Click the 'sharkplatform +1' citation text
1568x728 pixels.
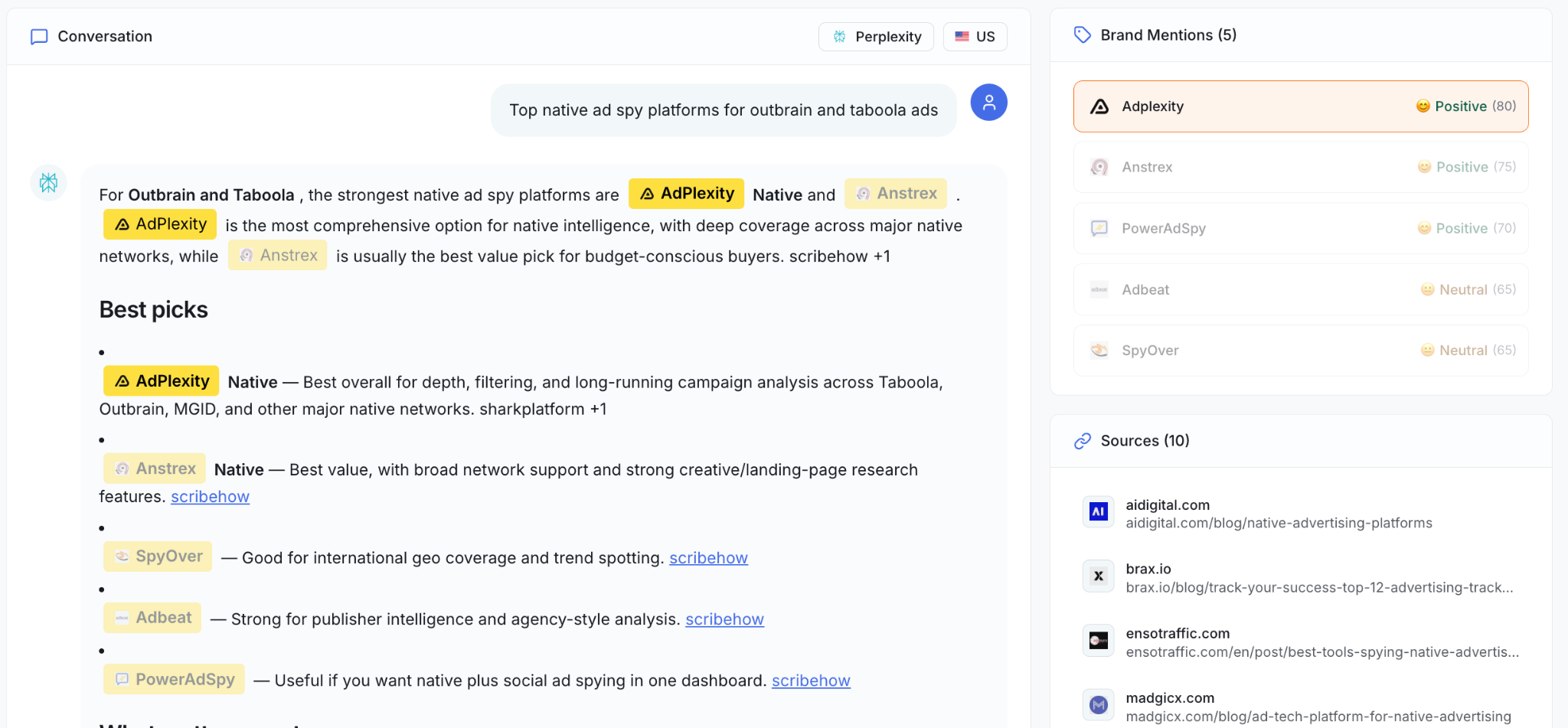point(543,410)
